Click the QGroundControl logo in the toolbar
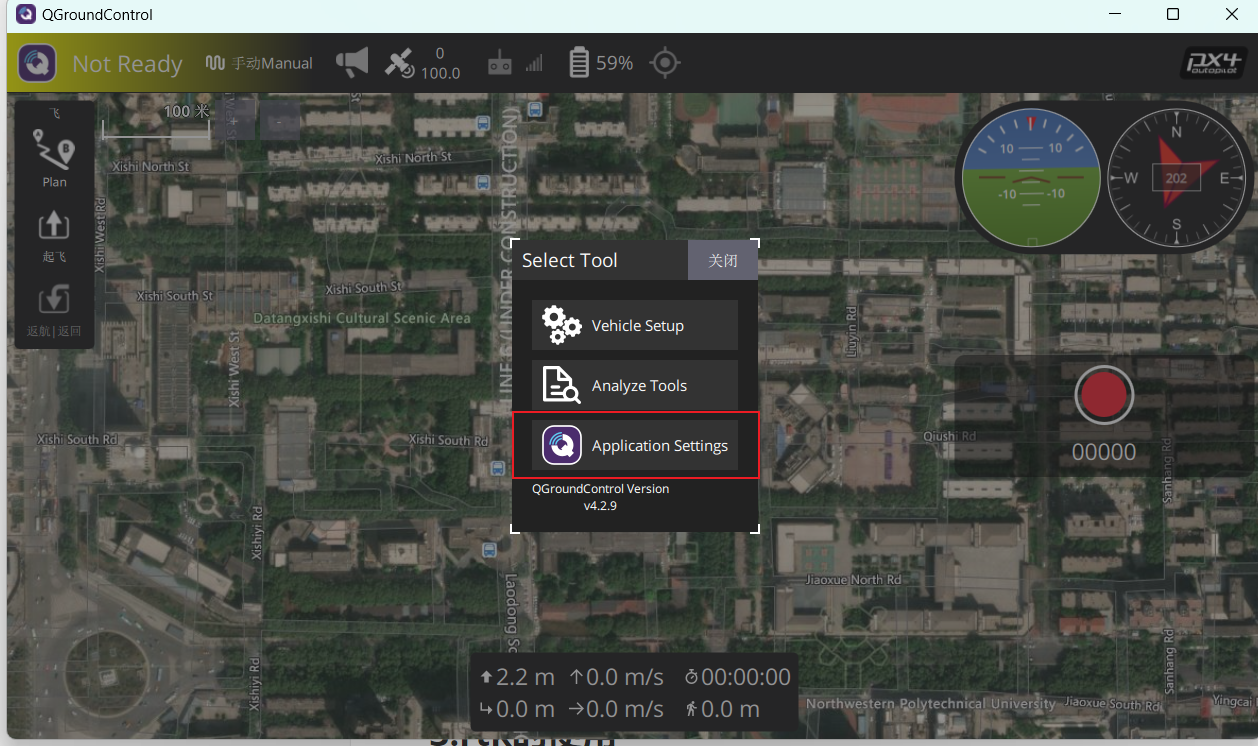This screenshot has height=746, width=1258. pyautogui.click(x=37, y=63)
